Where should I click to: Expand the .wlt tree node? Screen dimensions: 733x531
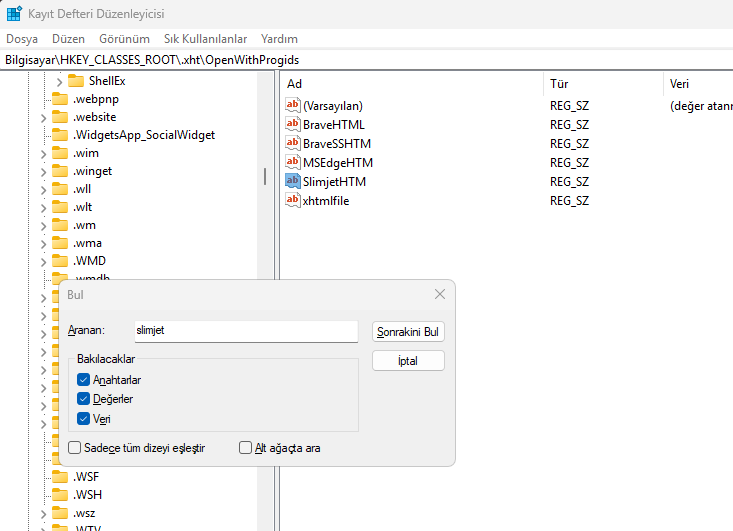click(x=43, y=208)
